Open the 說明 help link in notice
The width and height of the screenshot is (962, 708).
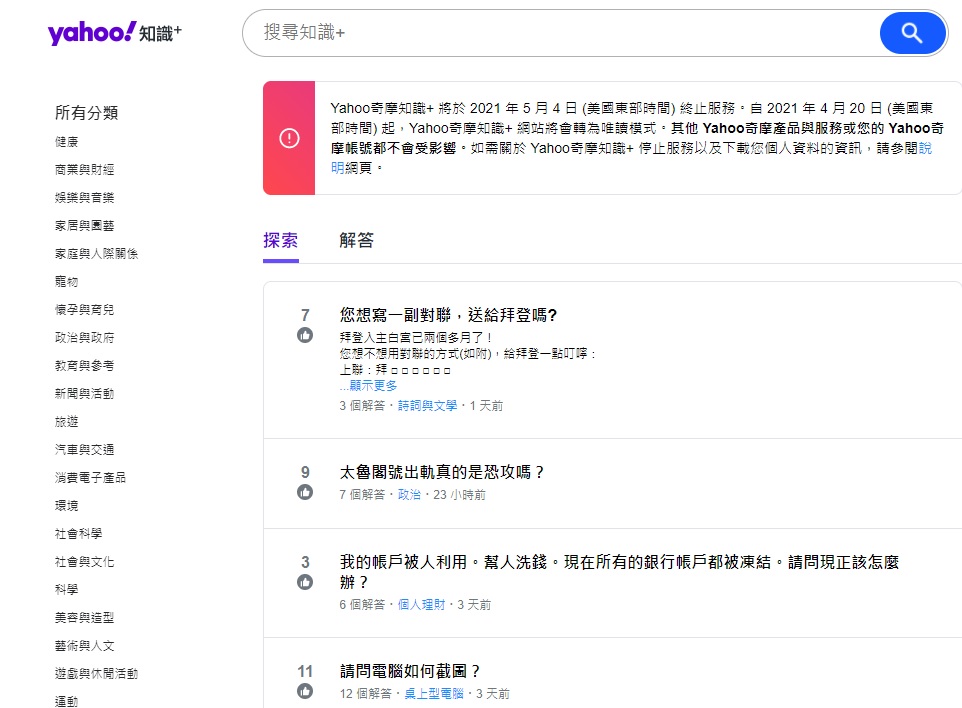point(925,148)
